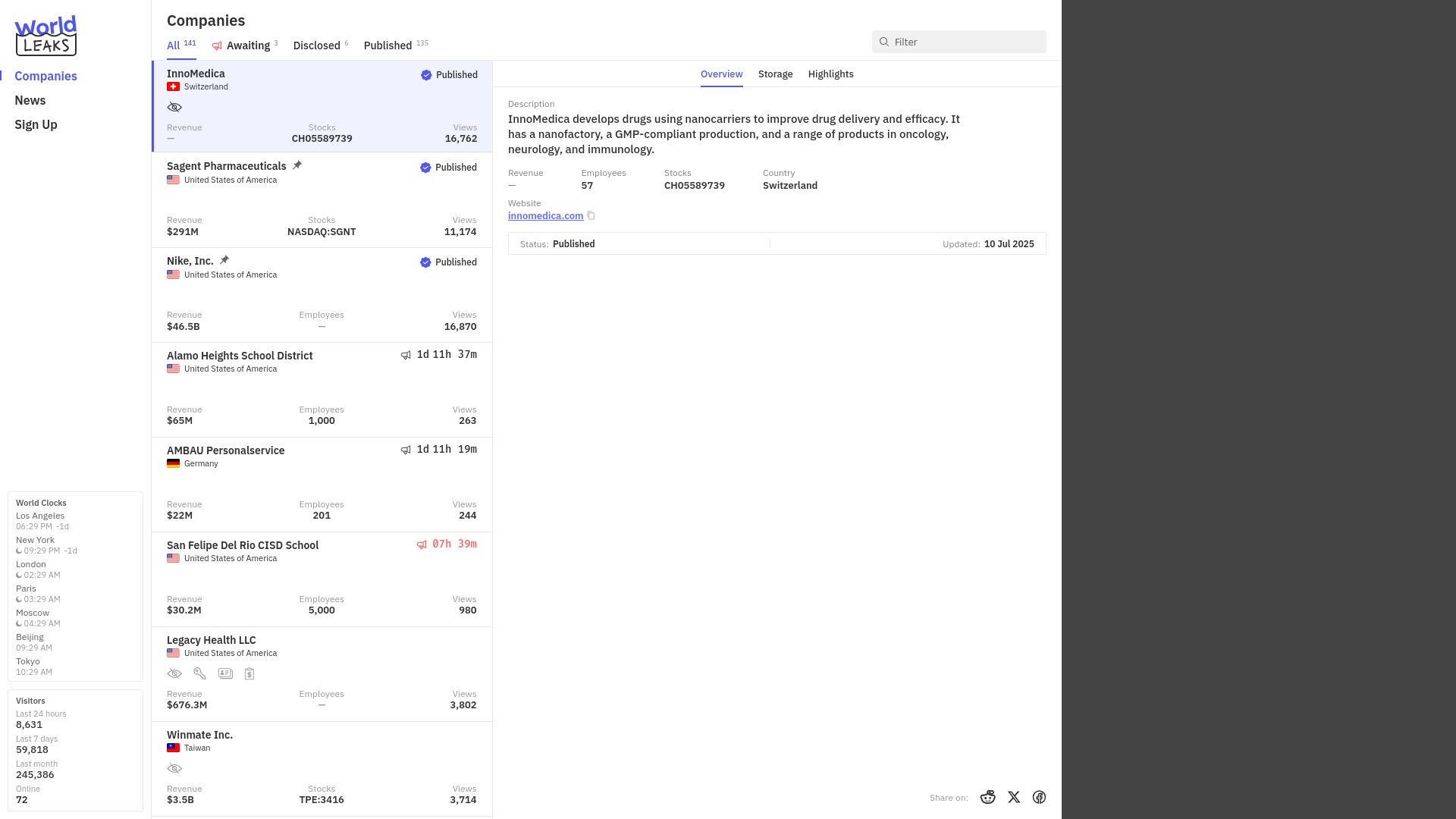The width and height of the screenshot is (1456, 819).
Task: Switch to the Storage tab
Action: click(775, 74)
